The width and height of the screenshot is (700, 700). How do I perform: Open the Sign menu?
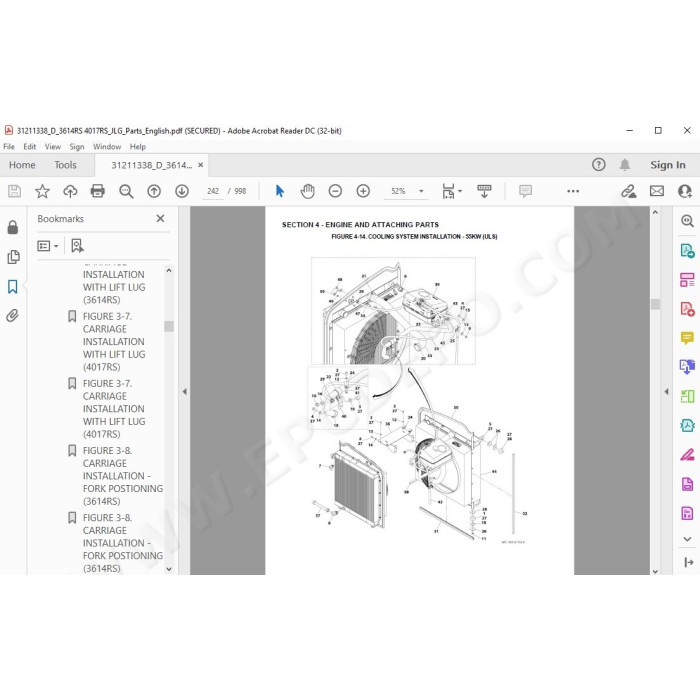coord(77,146)
